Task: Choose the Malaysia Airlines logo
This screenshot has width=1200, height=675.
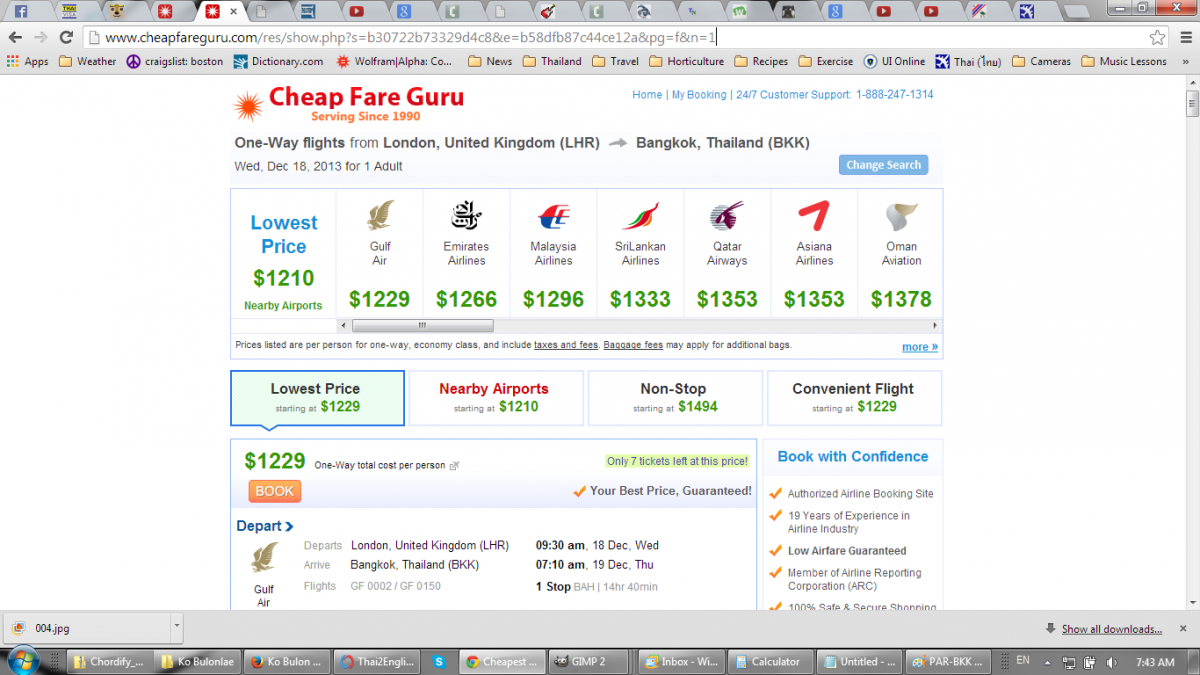Action: click(x=553, y=216)
